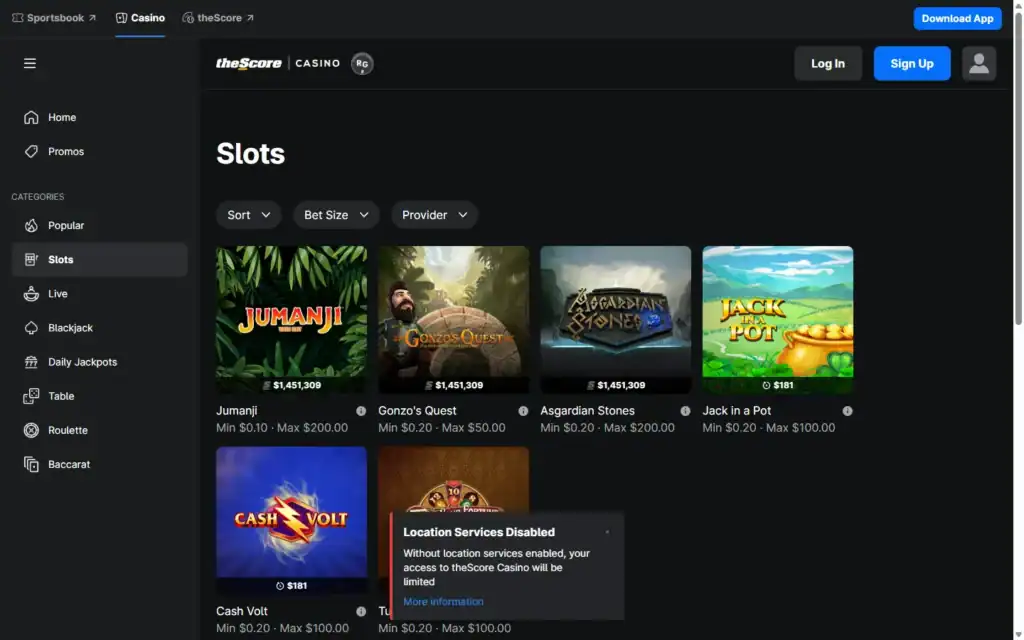Open the Baccarat category
This screenshot has width=1024, height=640.
pos(99,464)
